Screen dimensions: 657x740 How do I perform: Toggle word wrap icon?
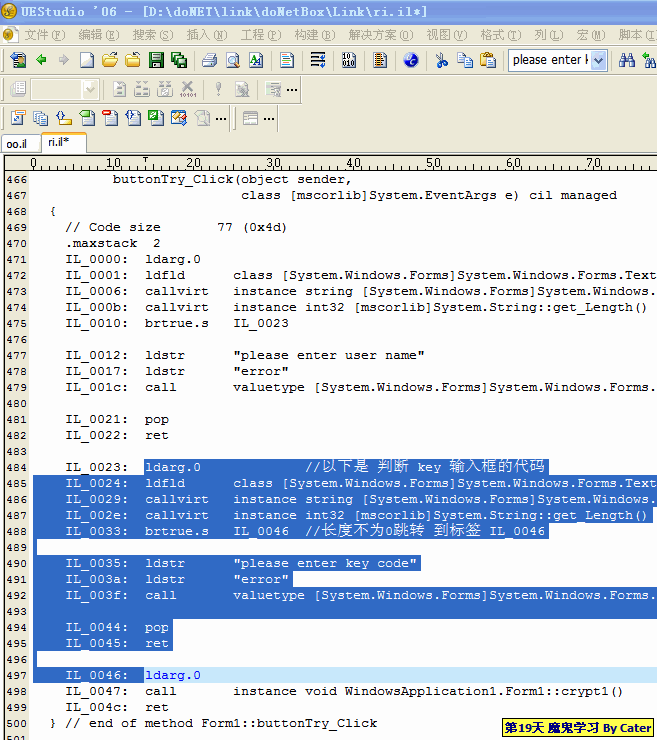coord(318,60)
